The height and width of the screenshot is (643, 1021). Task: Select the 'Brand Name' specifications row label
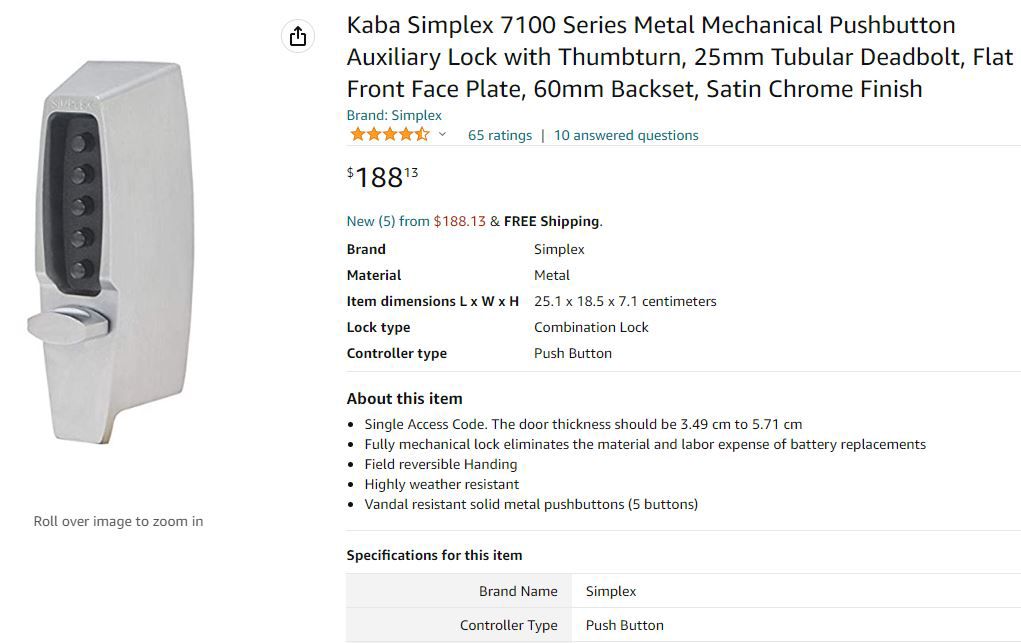pos(518,591)
